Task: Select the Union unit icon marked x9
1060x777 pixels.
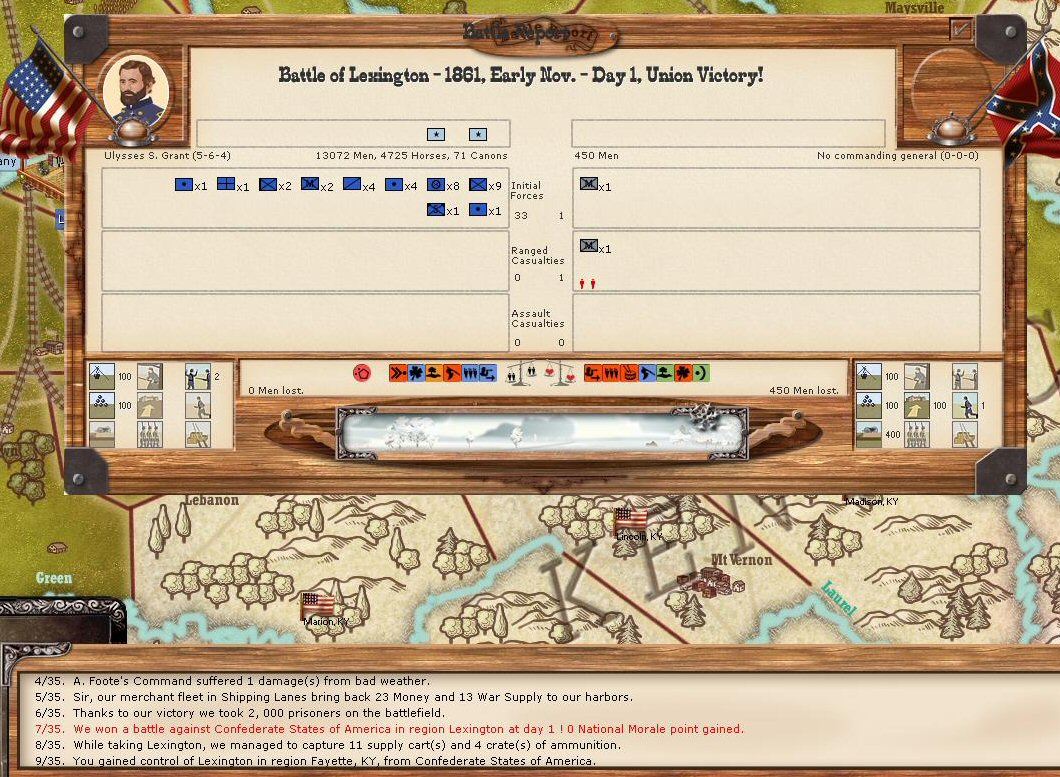Action: click(478, 185)
